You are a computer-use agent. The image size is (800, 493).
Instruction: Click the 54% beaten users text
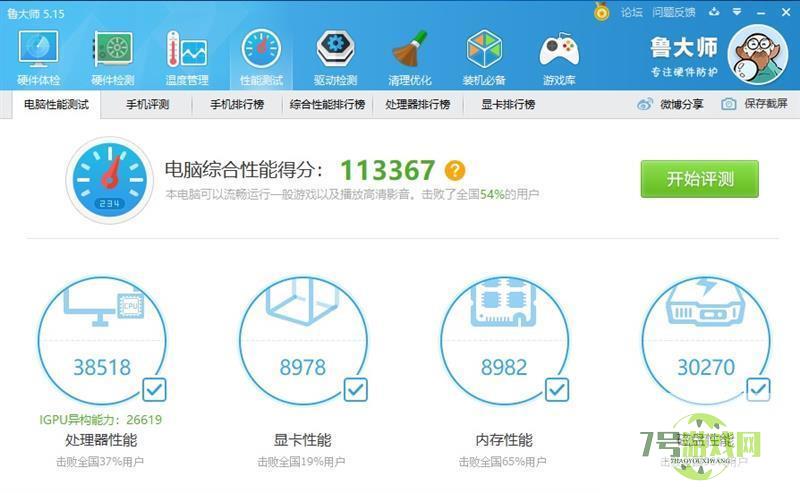pos(492,194)
